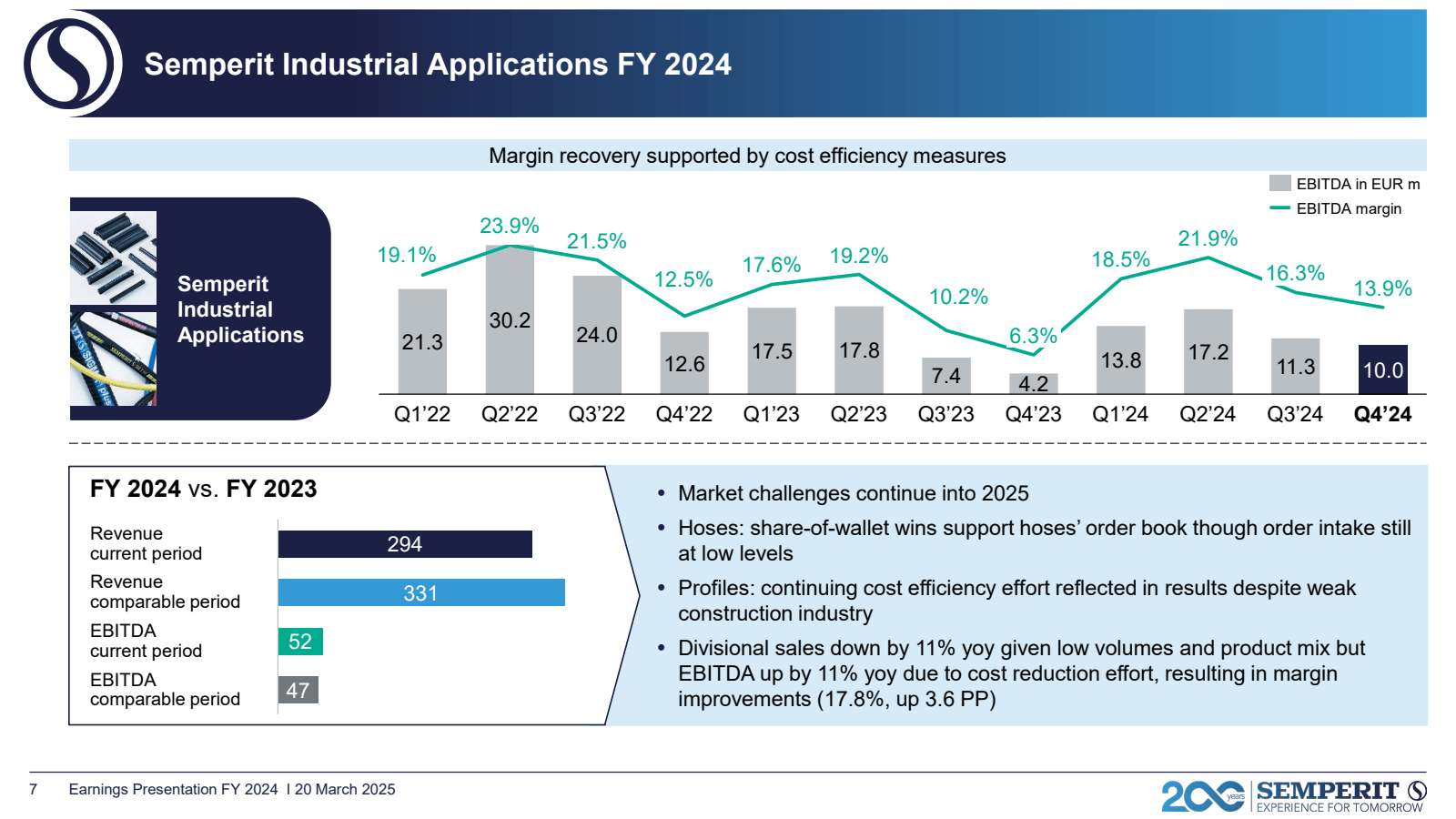Click the Profiles cost efficiency bullet text
This screenshot has width=1456, height=819.
pos(1016,601)
